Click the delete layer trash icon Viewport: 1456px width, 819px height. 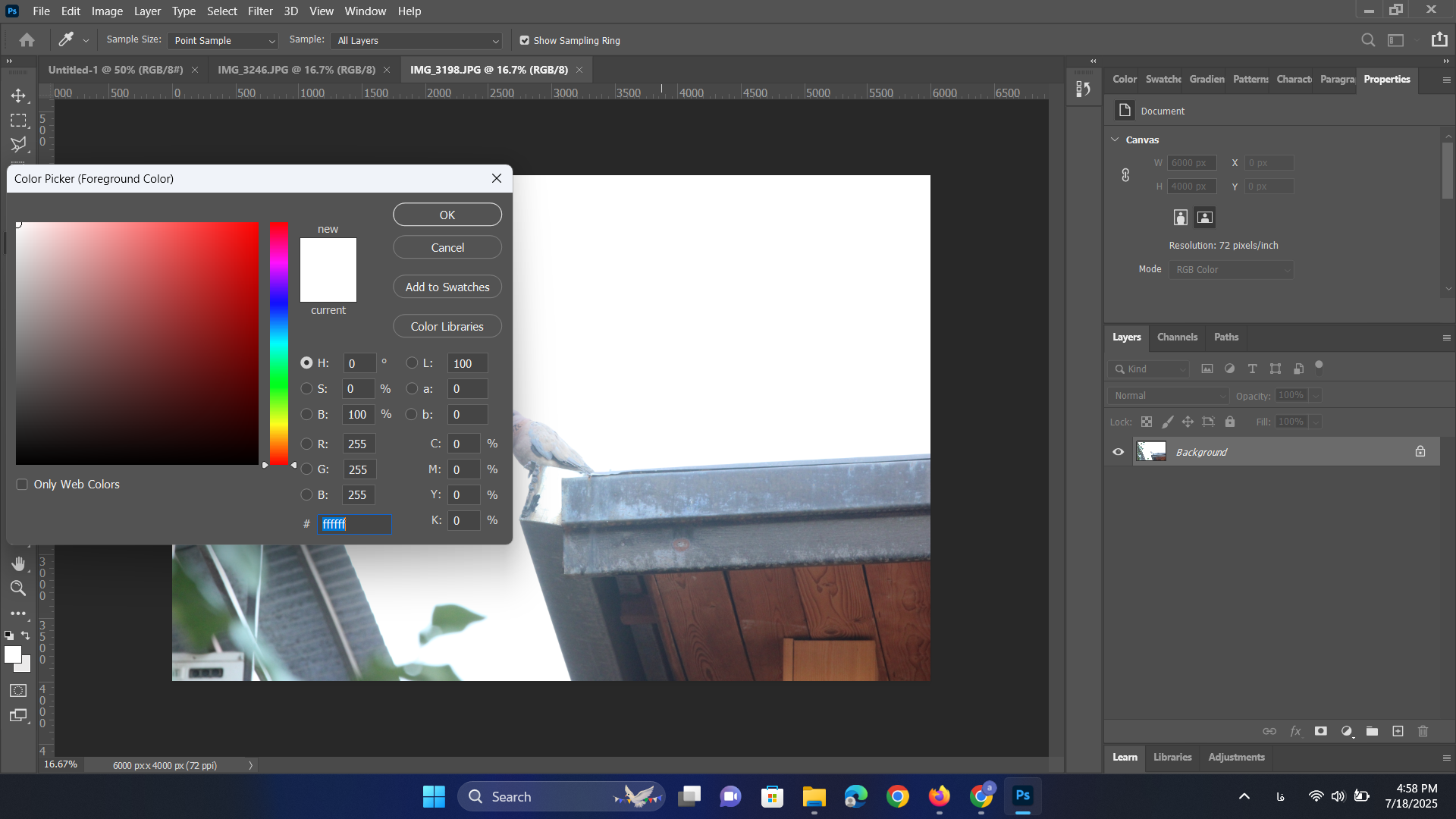[x=1423, y=731]
